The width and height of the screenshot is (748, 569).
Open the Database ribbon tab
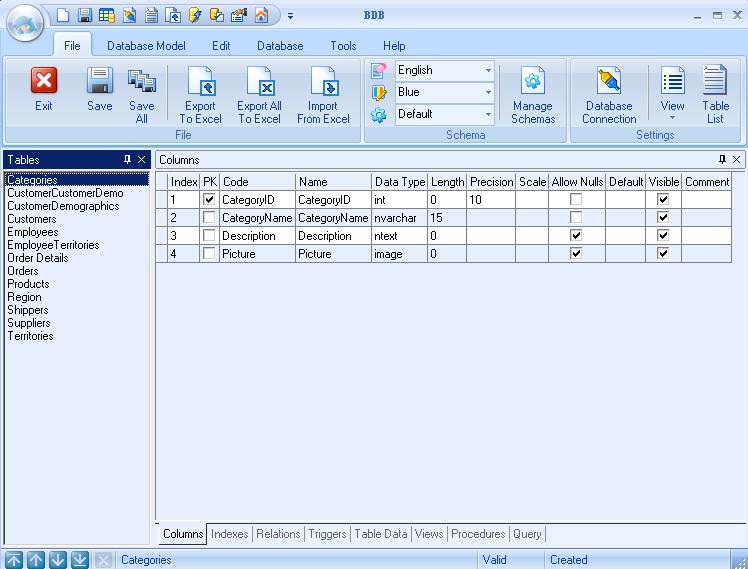click(x=280, y=46)
